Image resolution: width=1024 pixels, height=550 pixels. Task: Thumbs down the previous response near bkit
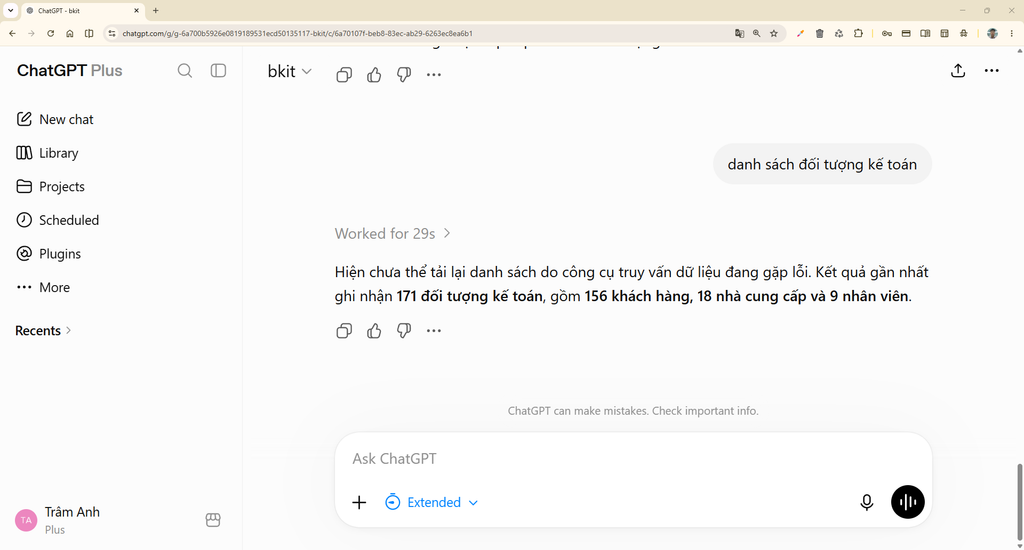point(404,74)
